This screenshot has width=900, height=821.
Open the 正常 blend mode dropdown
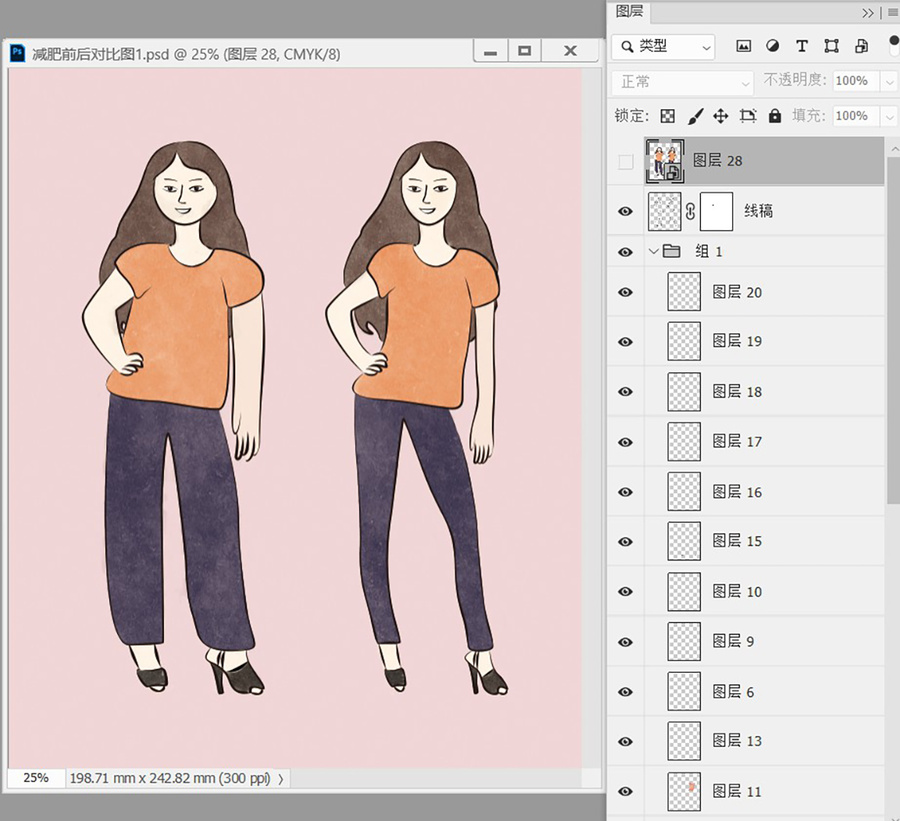tap(682, 82)
